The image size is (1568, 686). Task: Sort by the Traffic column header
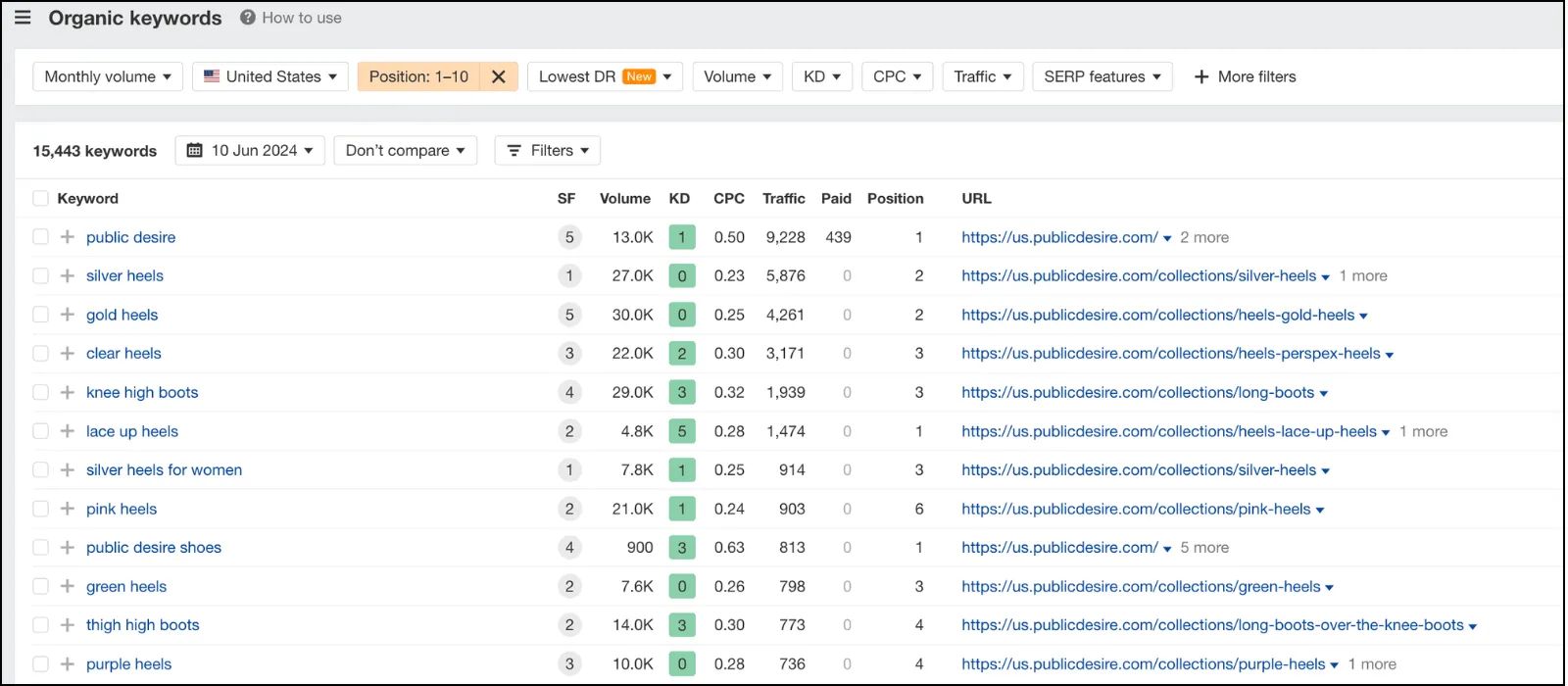pos(784,198)
